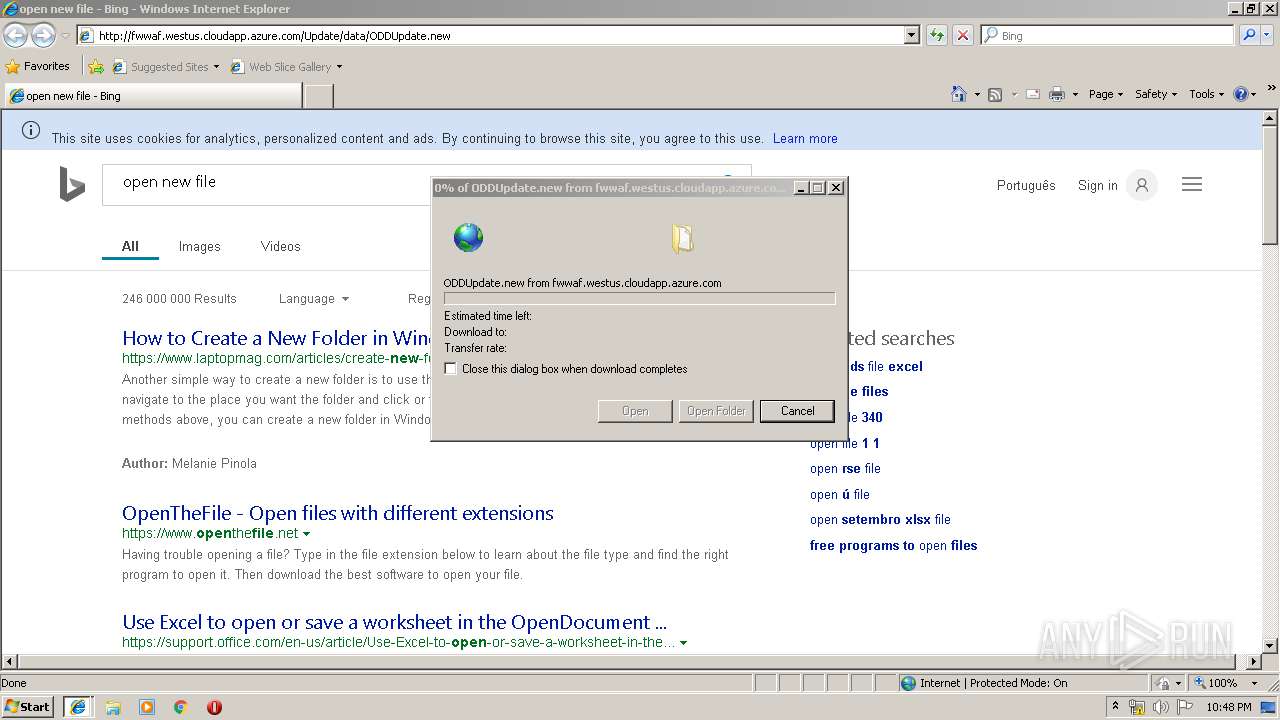Launch the media player taskbar icon
1280x720 pixels.
(147, 707)
